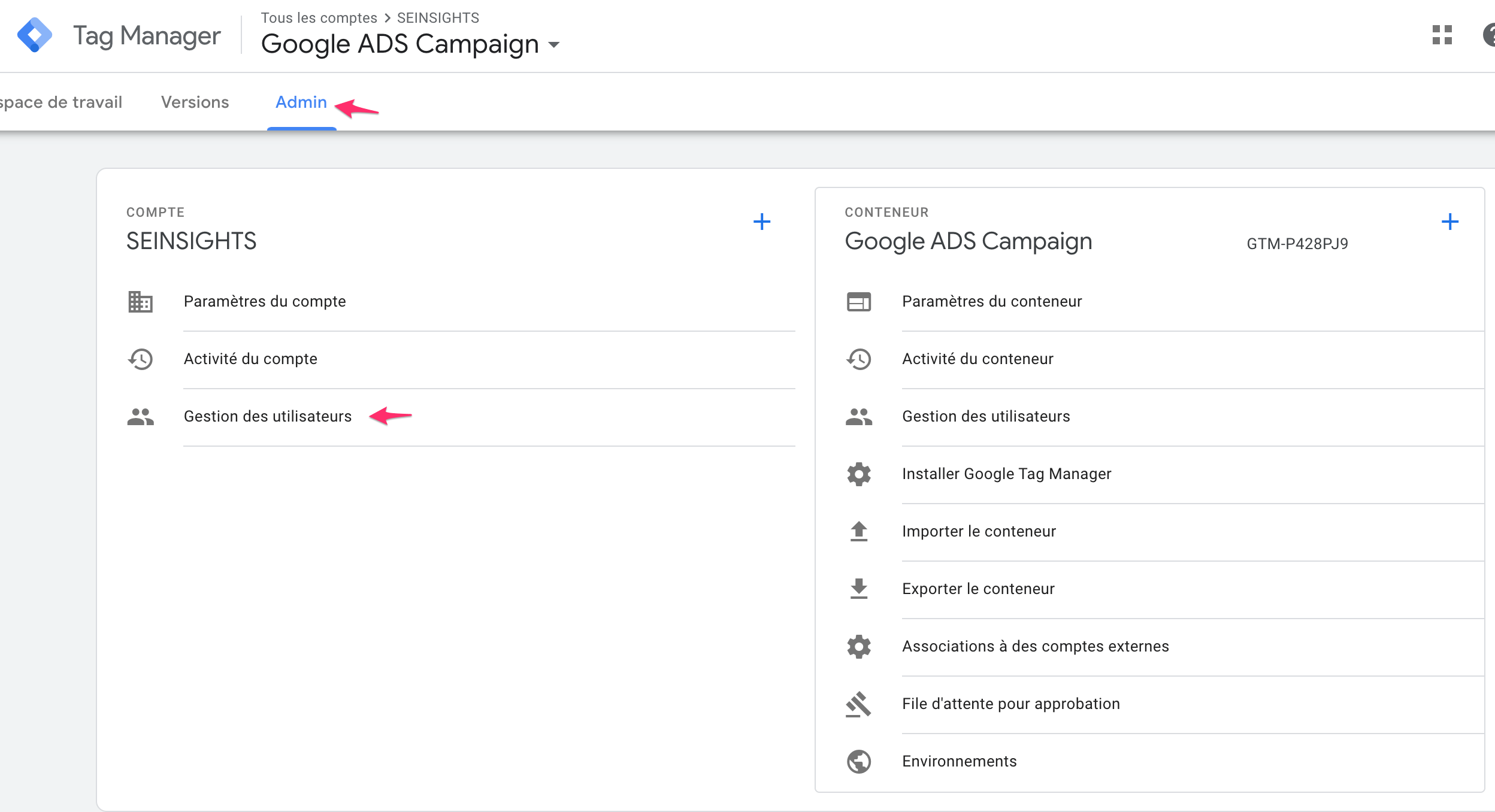1495x812 pixels.
Task: Click the help icon in top-right corner
Action: tap(1490, 36)
